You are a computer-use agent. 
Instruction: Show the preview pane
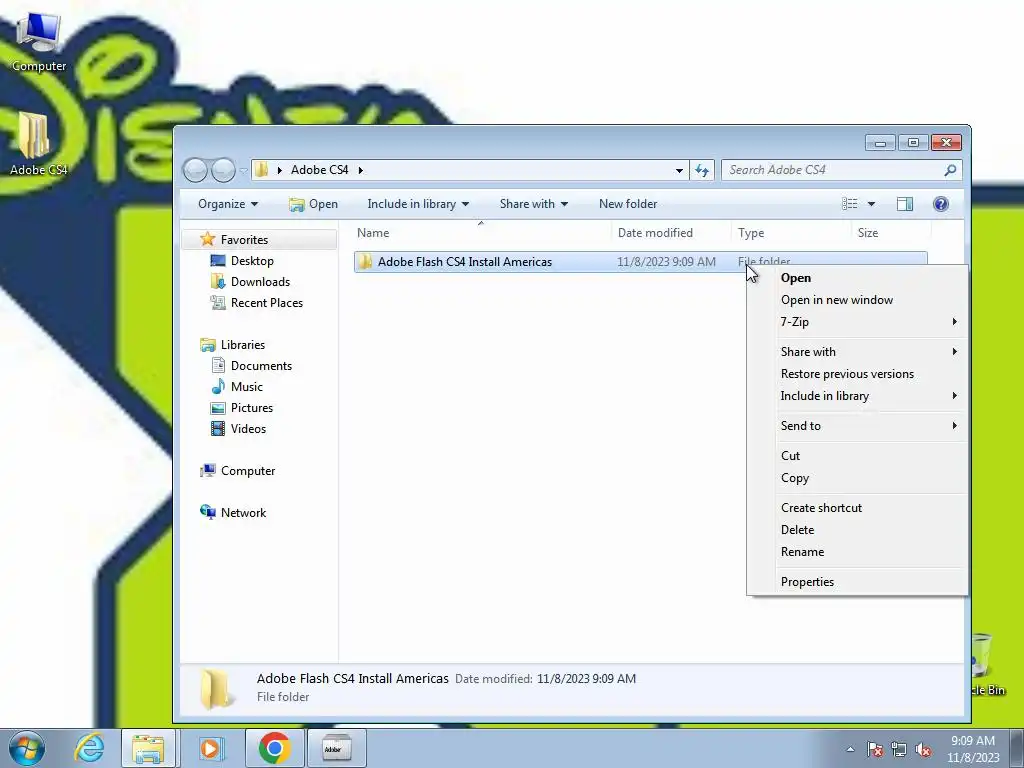(904, 204)
